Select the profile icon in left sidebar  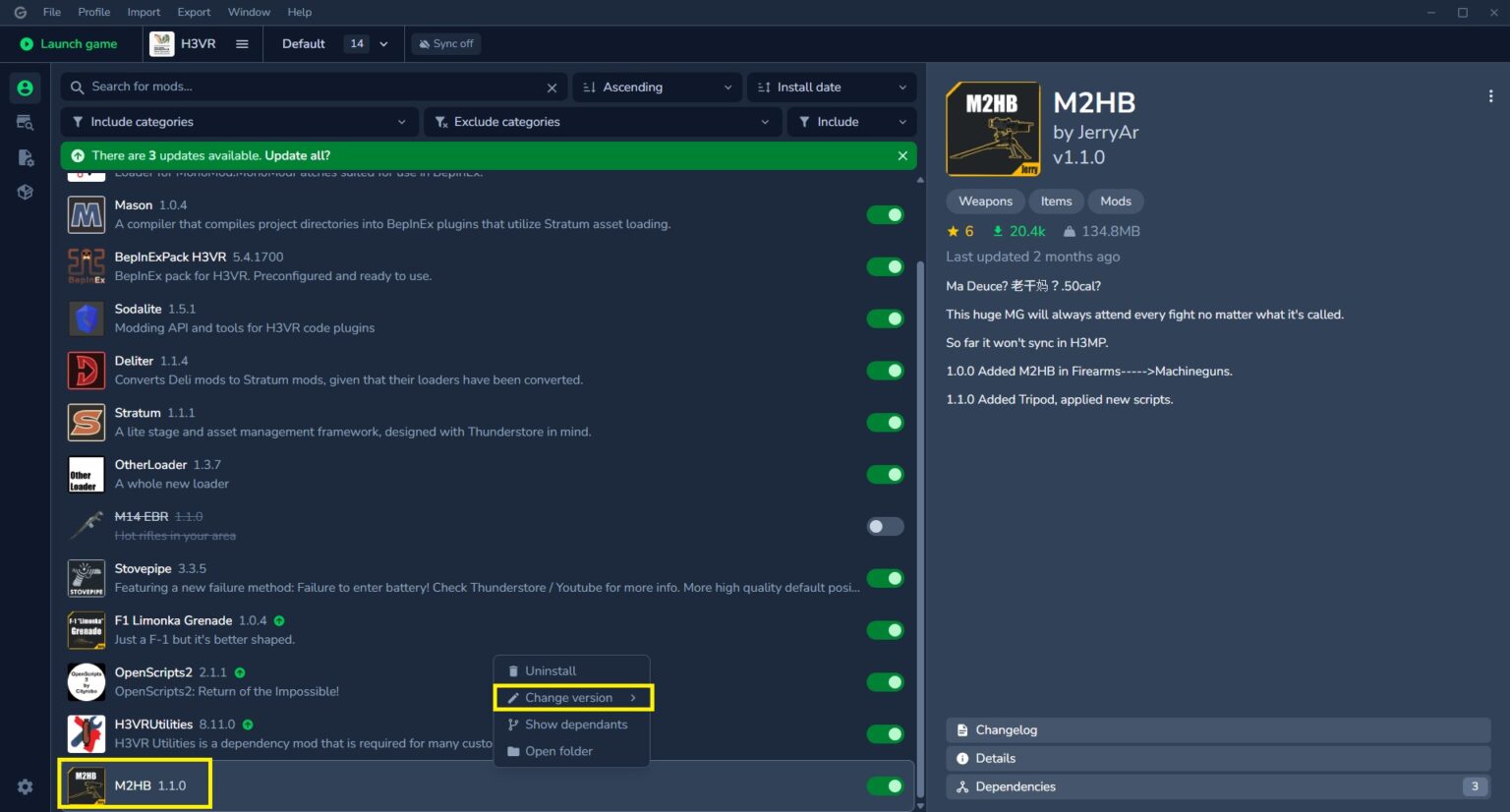(x=25, y=87)
